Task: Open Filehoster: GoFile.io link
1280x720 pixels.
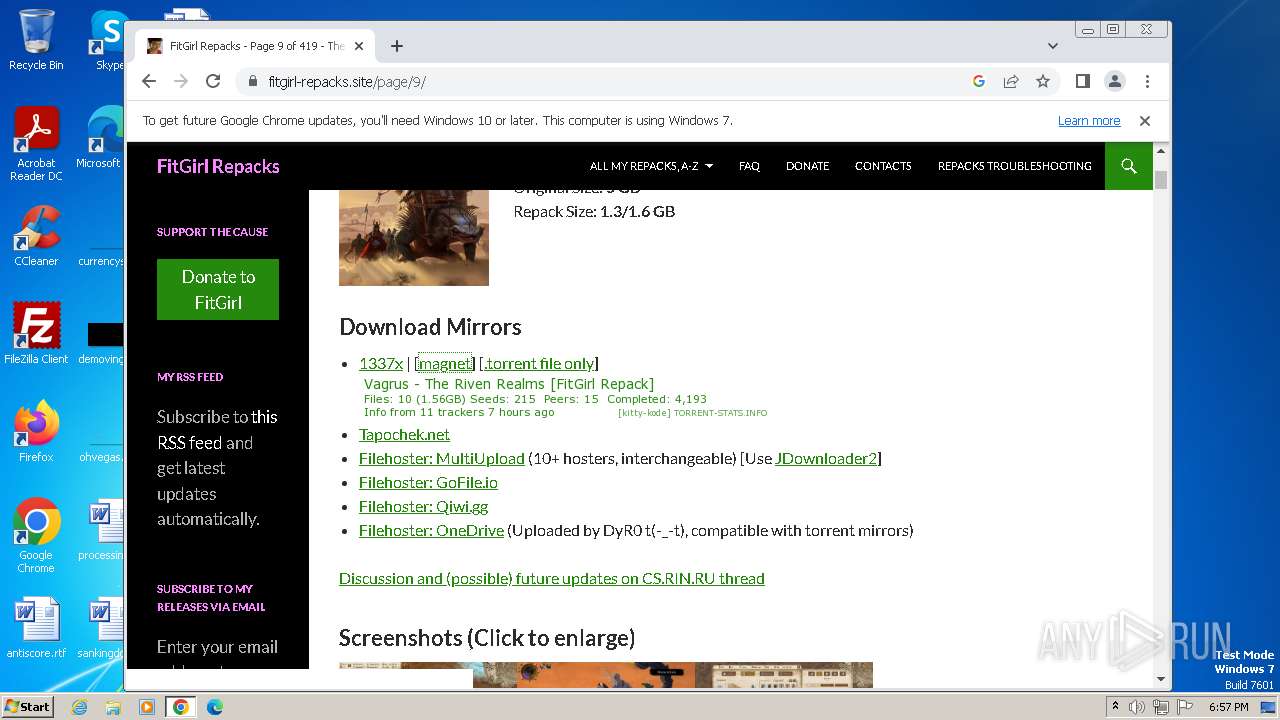Action: [x=428, y=482]
